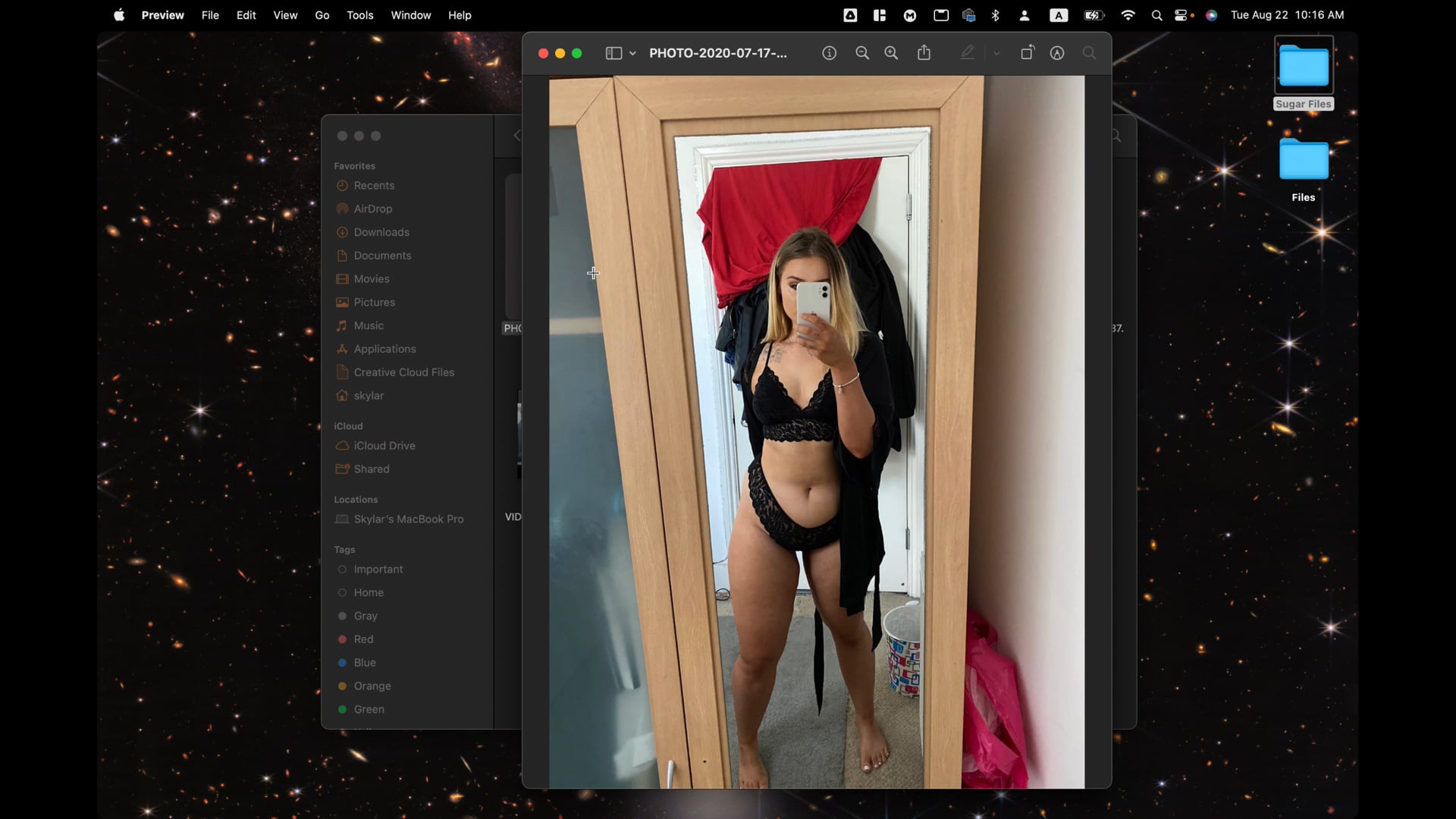Rotate the image with the Rotate icon
Image resolution: width=1456 pixels, height=819 pixels.
(x=1027, y=53)
